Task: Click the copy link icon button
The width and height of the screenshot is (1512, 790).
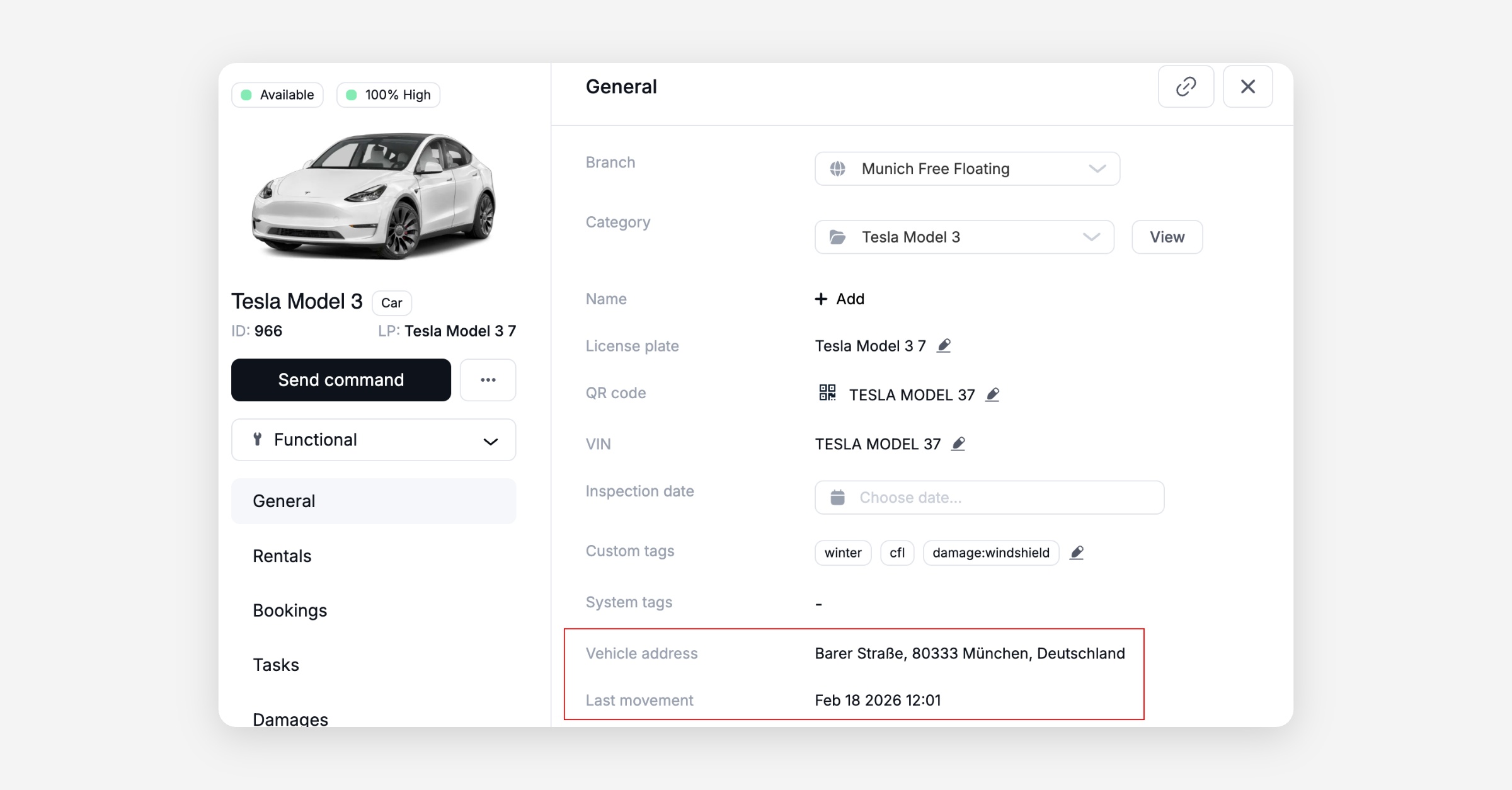Action: point(1185,86)
